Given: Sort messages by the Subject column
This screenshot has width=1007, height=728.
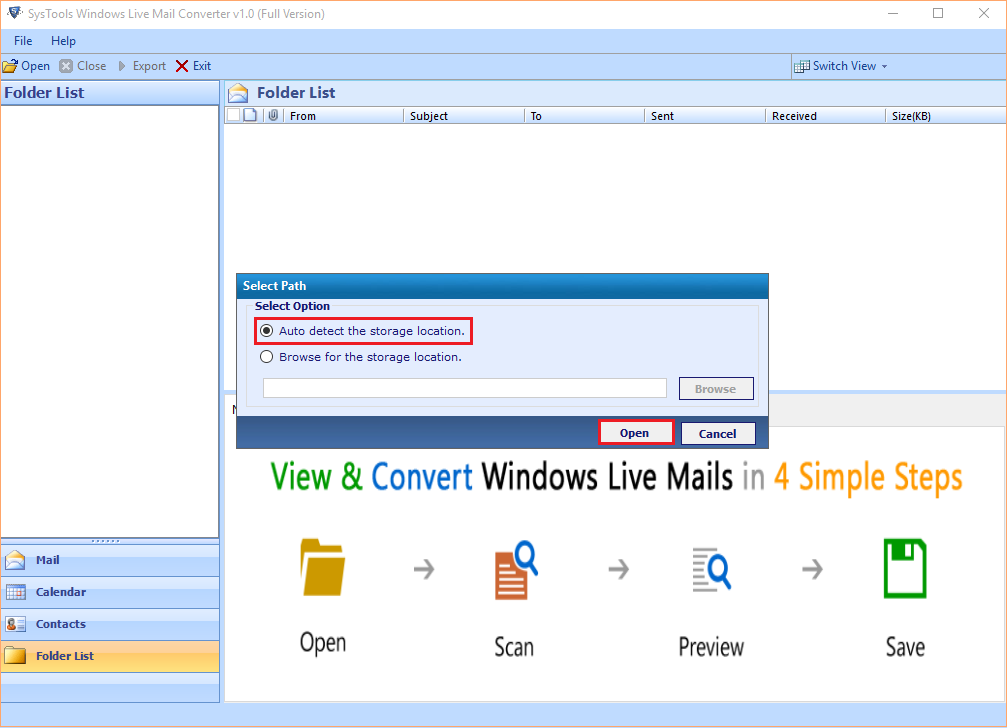Looking at the screenshot, I should point(464,116).
